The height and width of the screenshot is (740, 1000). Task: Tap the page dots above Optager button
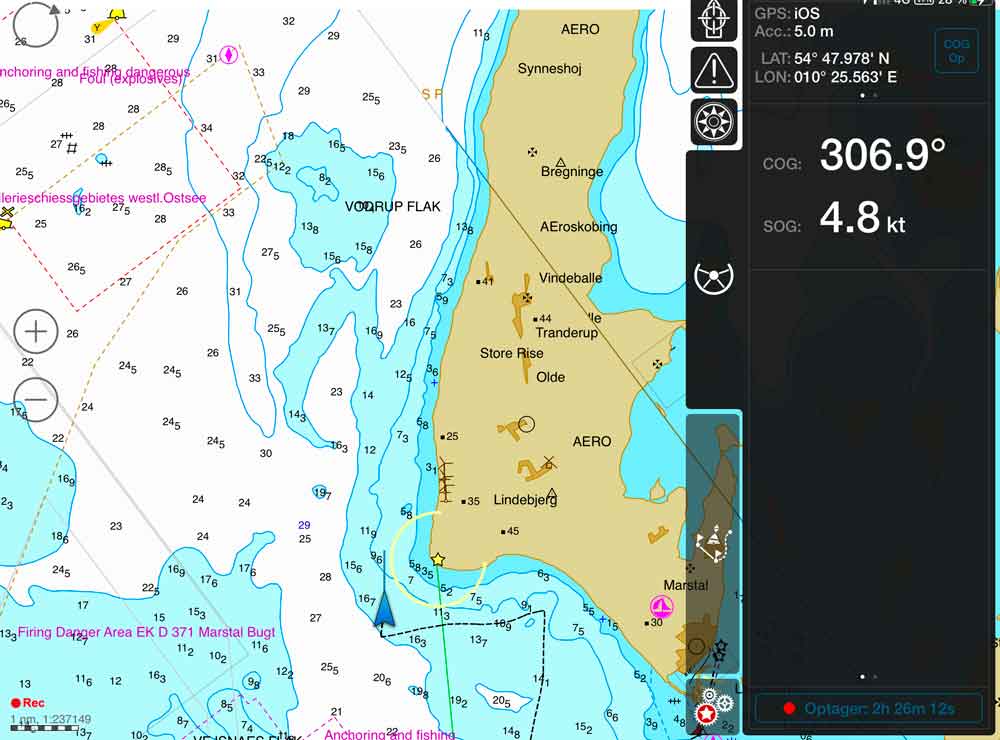pyautogui.click(x=868, y=677)
